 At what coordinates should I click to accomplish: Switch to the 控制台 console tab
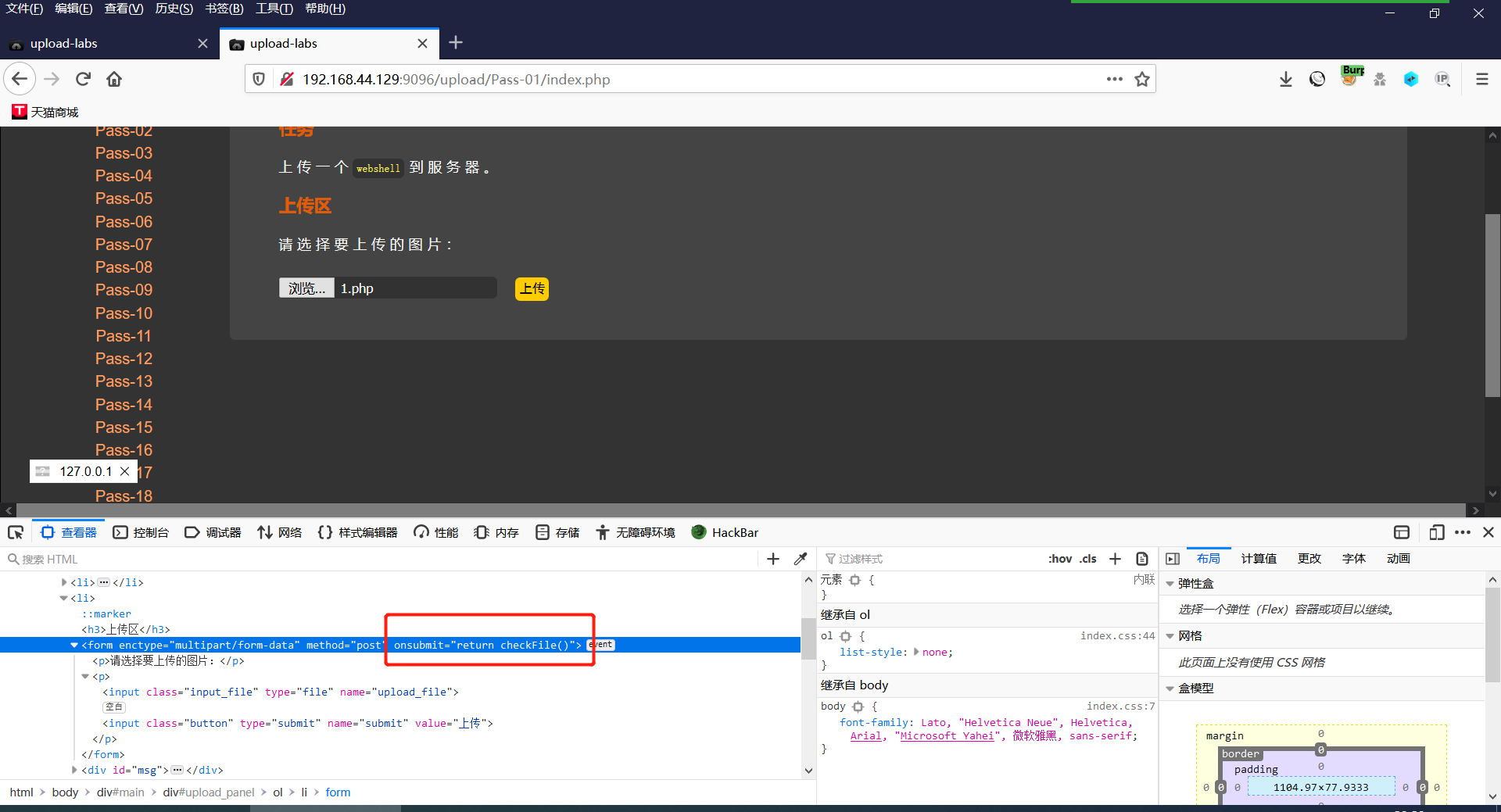click(x=142, y=533)
